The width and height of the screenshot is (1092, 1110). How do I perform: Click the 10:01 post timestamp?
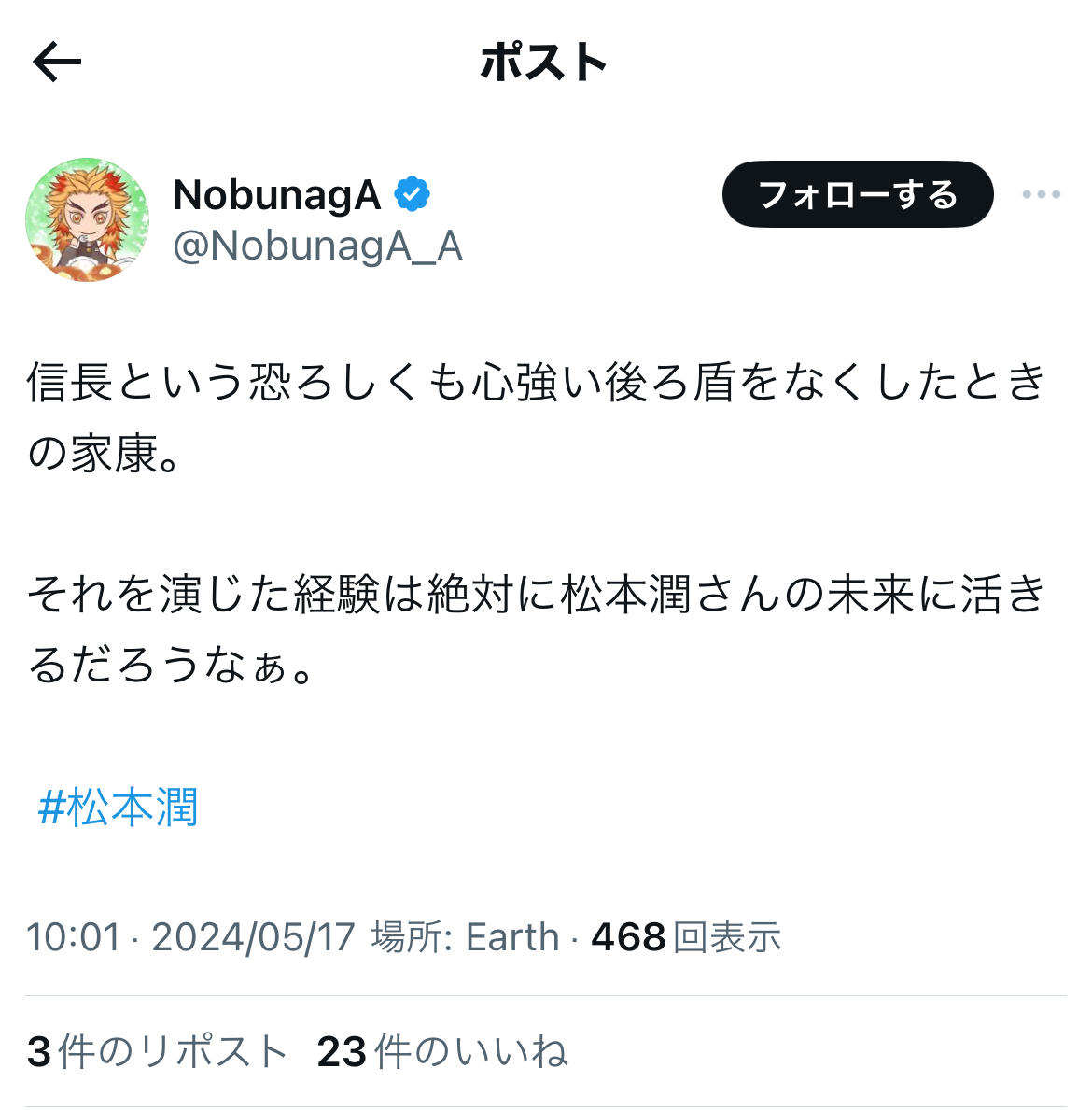pyautogui.click(x=74, y=937)
